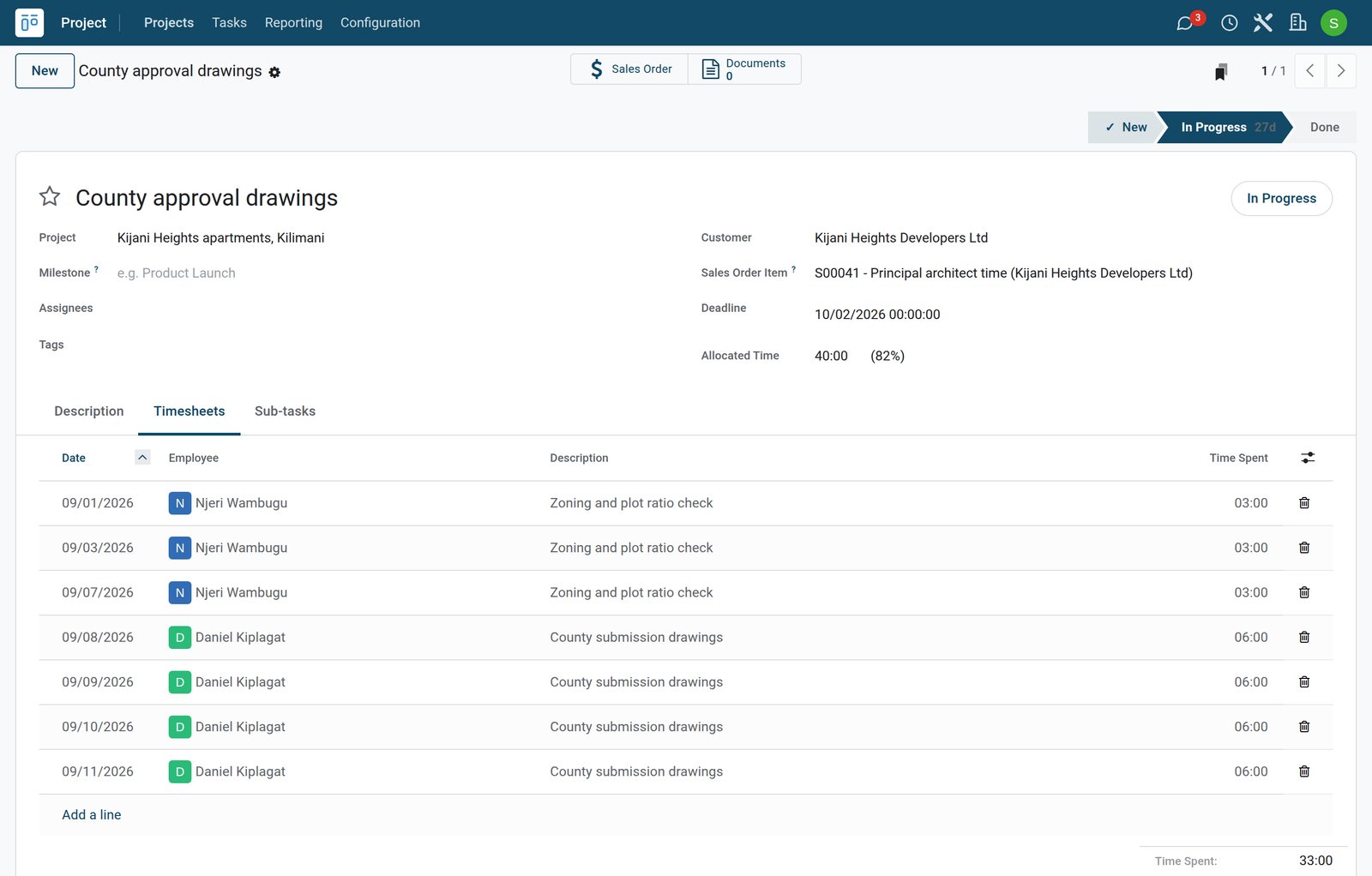Set stage to New in status bar
1372x876 pixels.
coord(1125,127)
